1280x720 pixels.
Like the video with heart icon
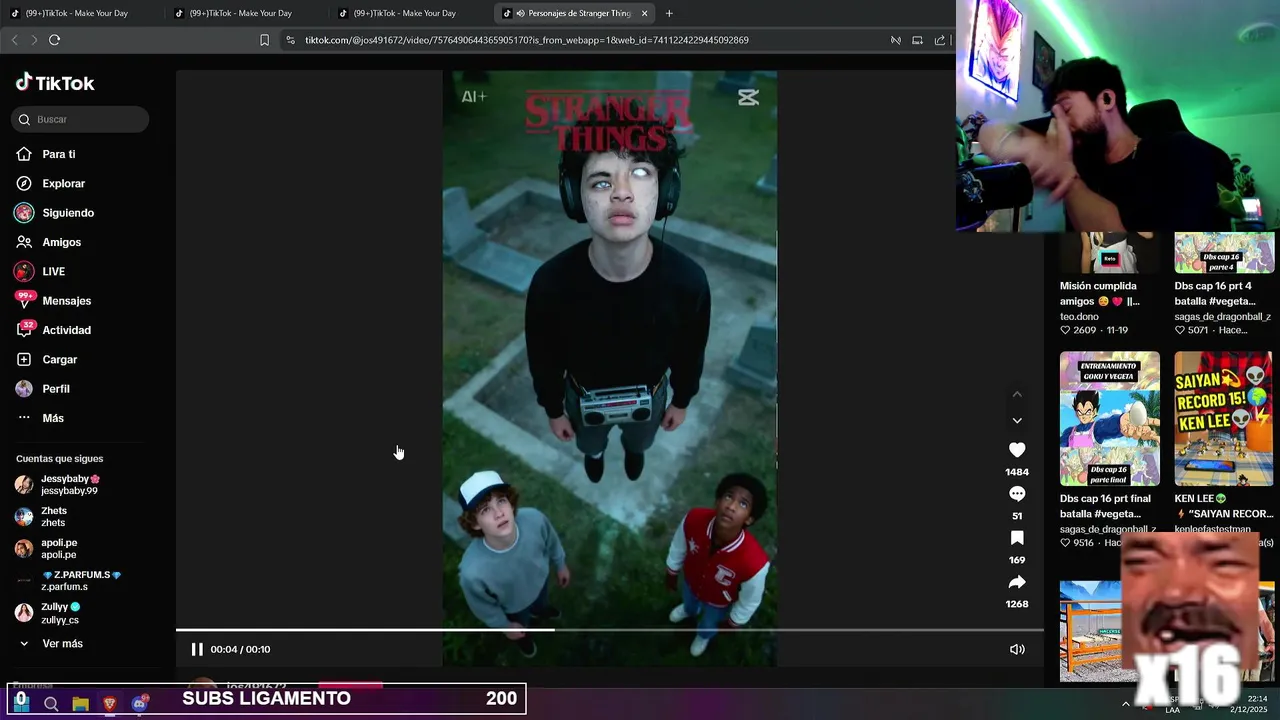coord(1017,450)
